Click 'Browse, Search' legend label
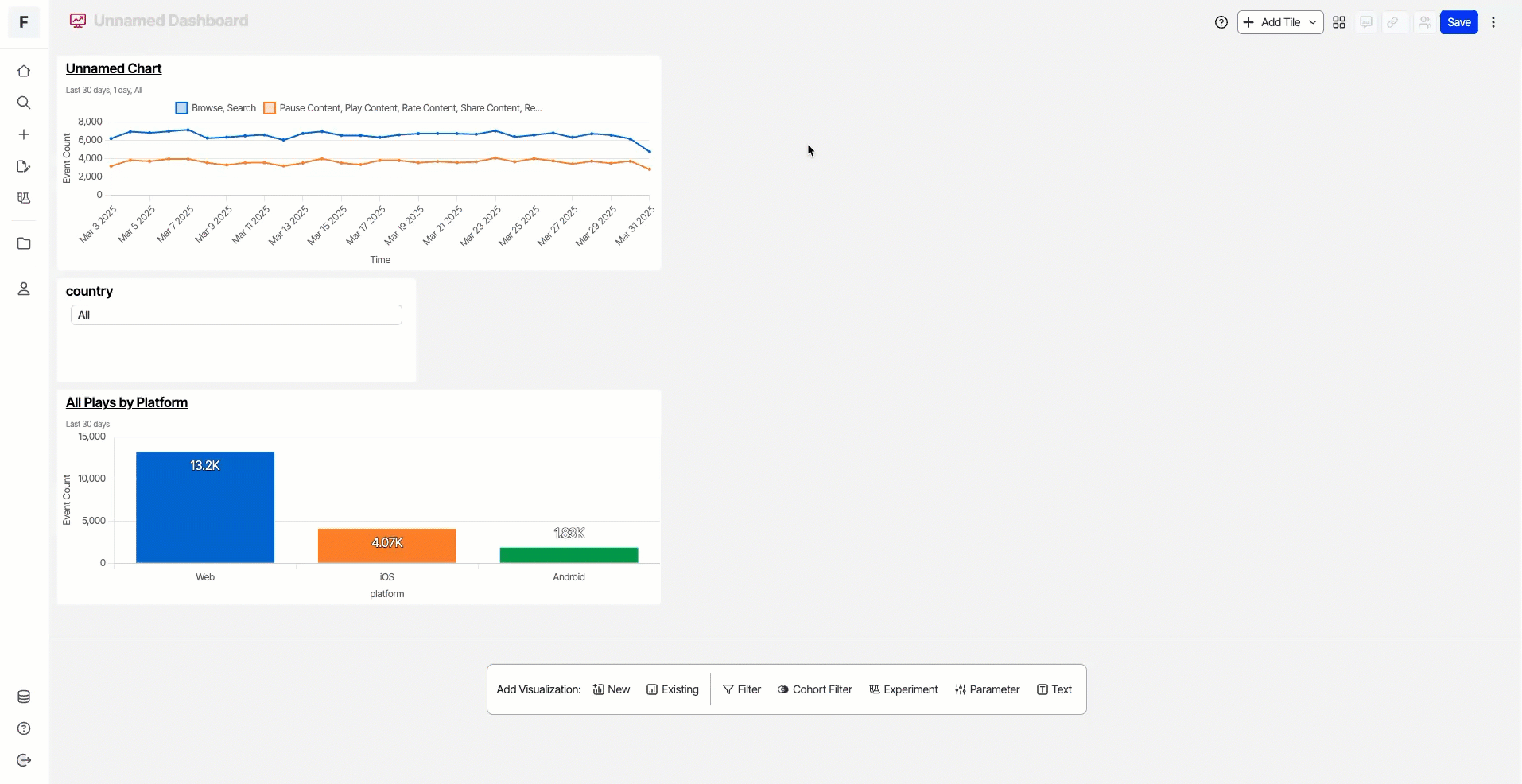The height and width of the screenshot is (784, 1522). [x=223, y=108]
